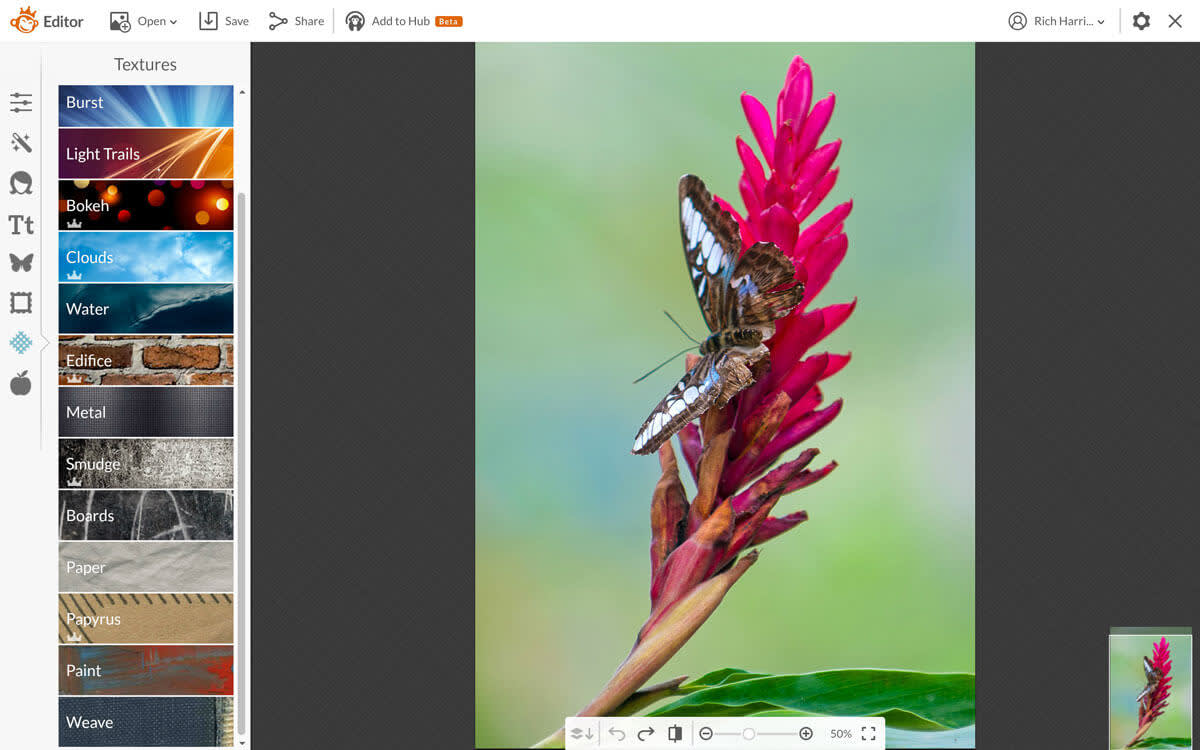Select the Papyrus texture
This screenshot has height=750, width=1200.
point(146,619)
